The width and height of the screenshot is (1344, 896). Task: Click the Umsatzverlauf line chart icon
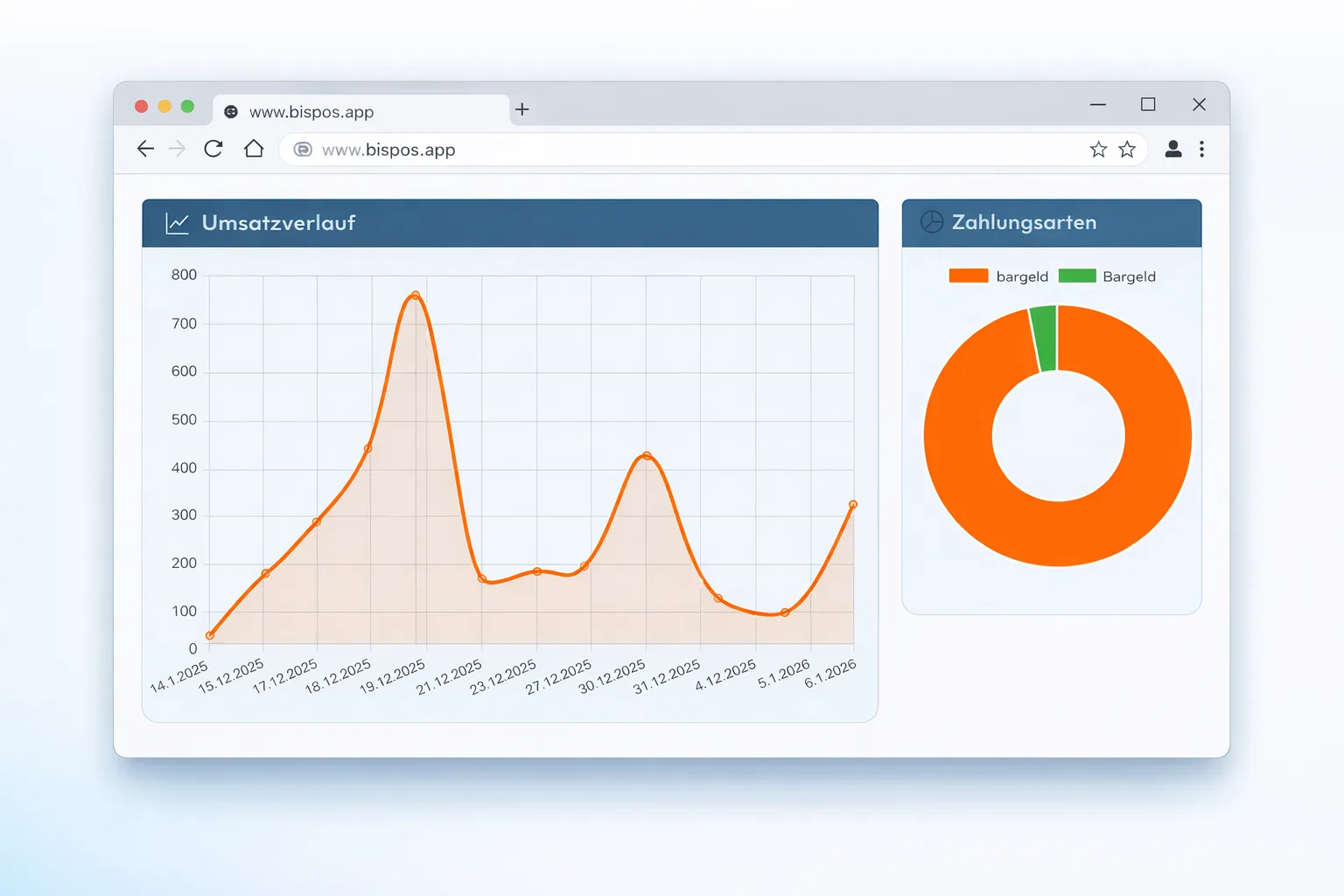click(178, 223)
